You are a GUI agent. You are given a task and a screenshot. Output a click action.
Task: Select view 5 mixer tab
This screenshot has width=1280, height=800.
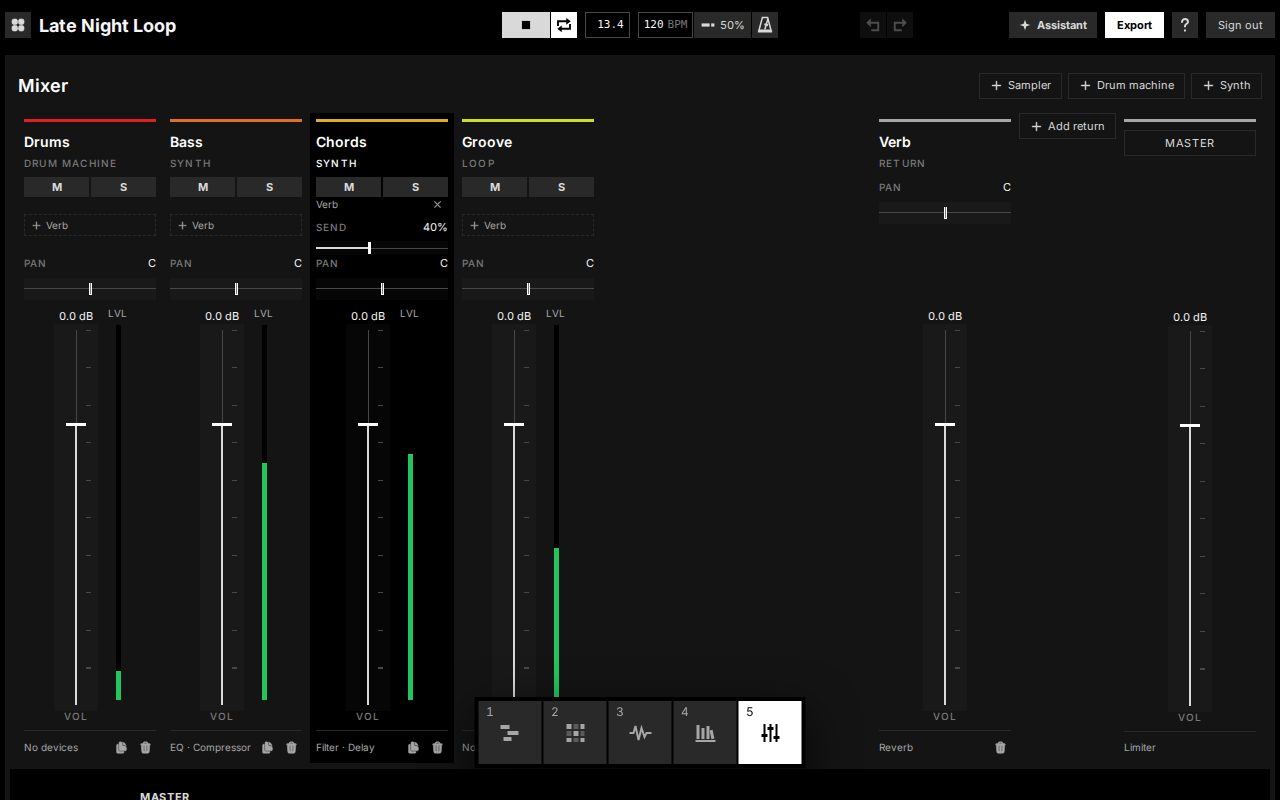coord(770,732)
